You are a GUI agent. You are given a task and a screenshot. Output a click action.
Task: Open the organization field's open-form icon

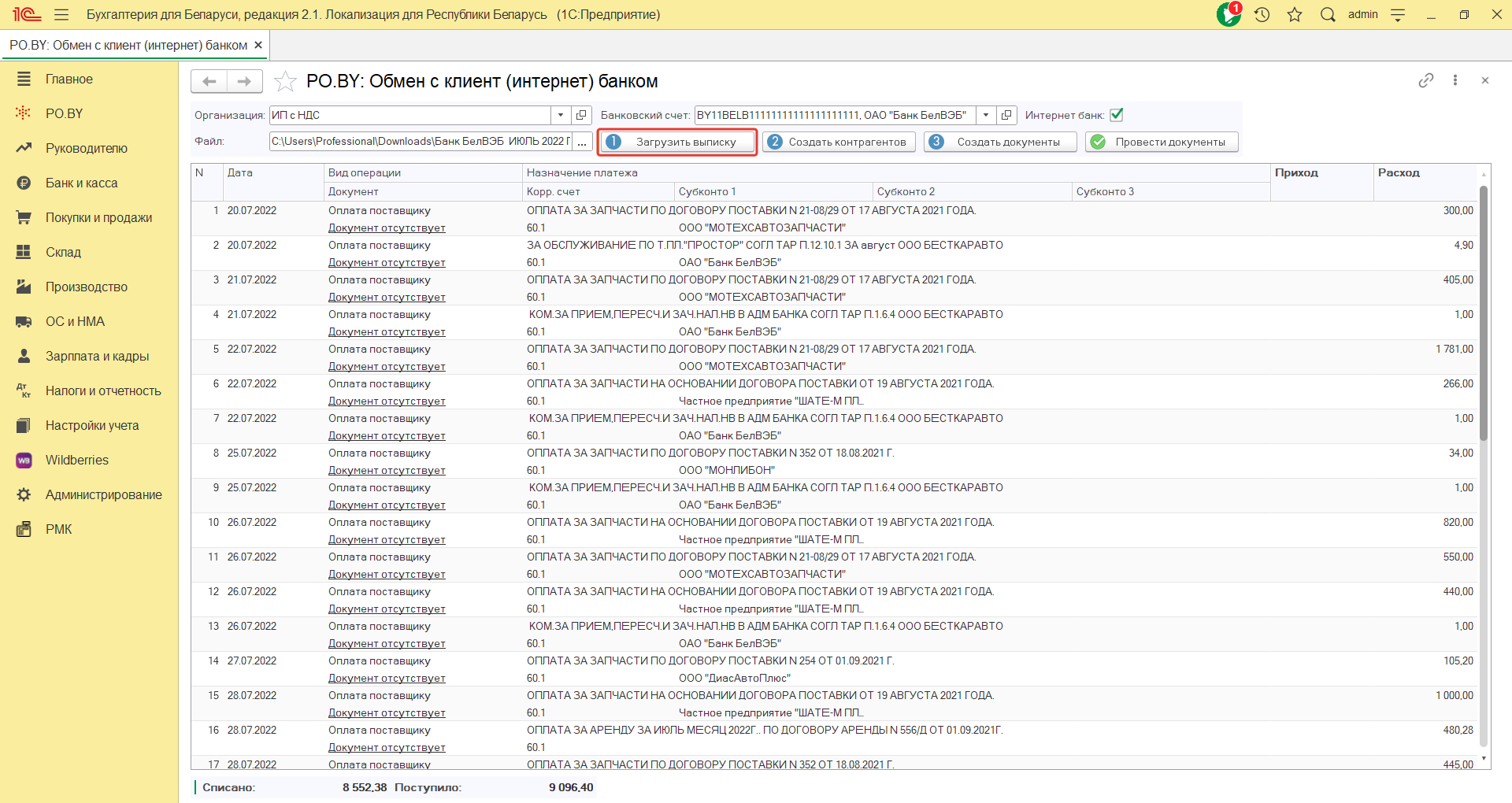coord(581,115)
